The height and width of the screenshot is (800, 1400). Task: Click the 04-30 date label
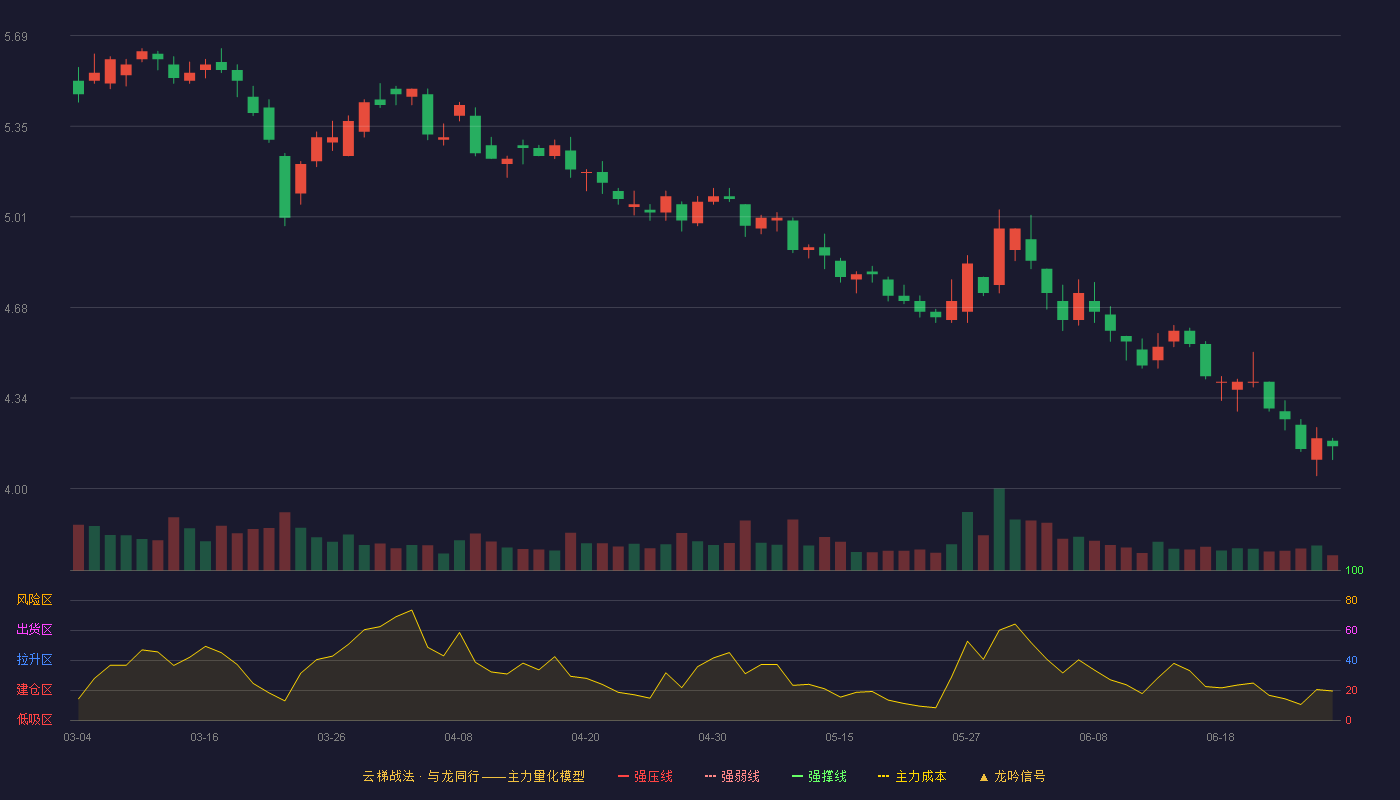712,737
